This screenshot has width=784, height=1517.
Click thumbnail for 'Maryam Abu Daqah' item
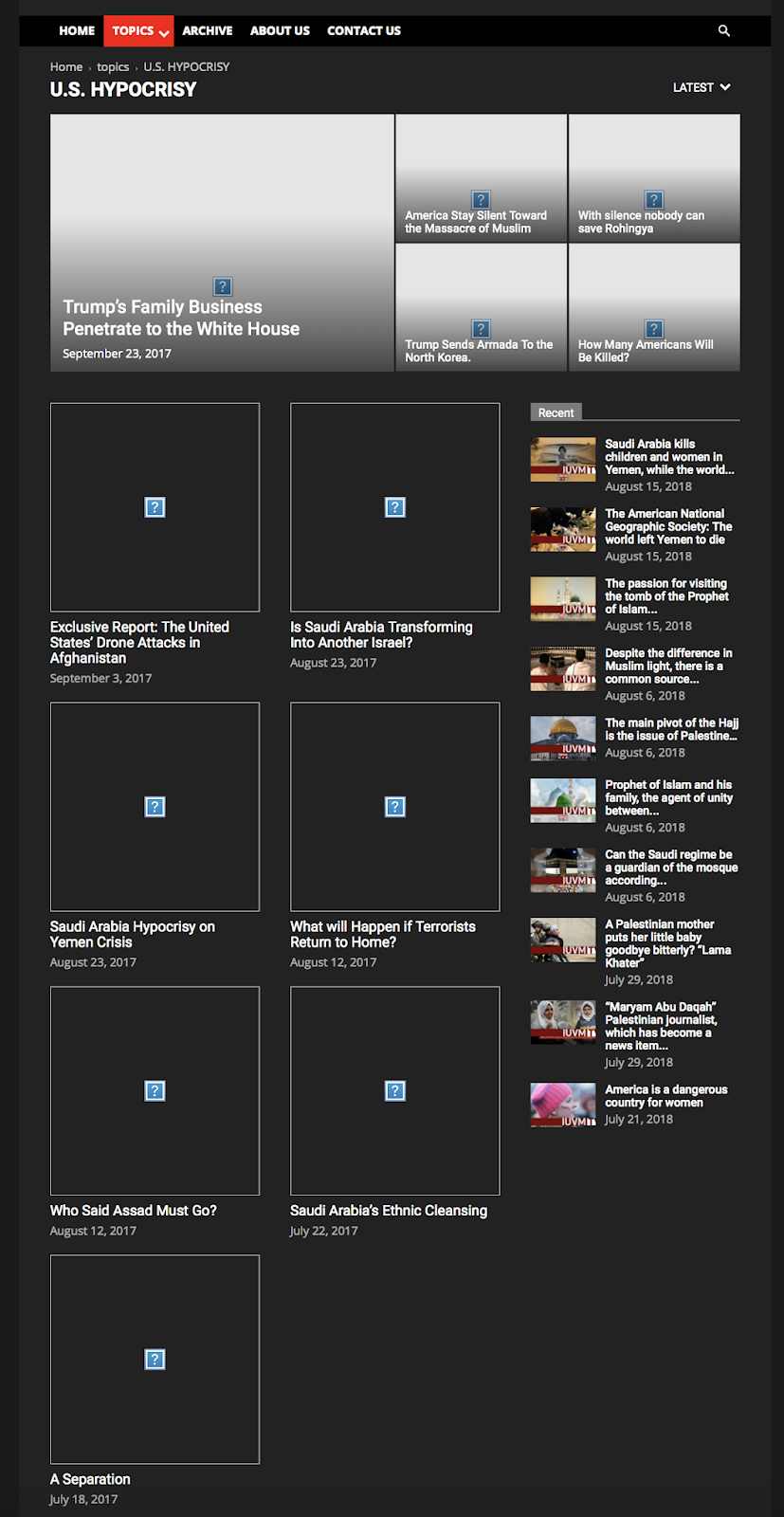563,1022
